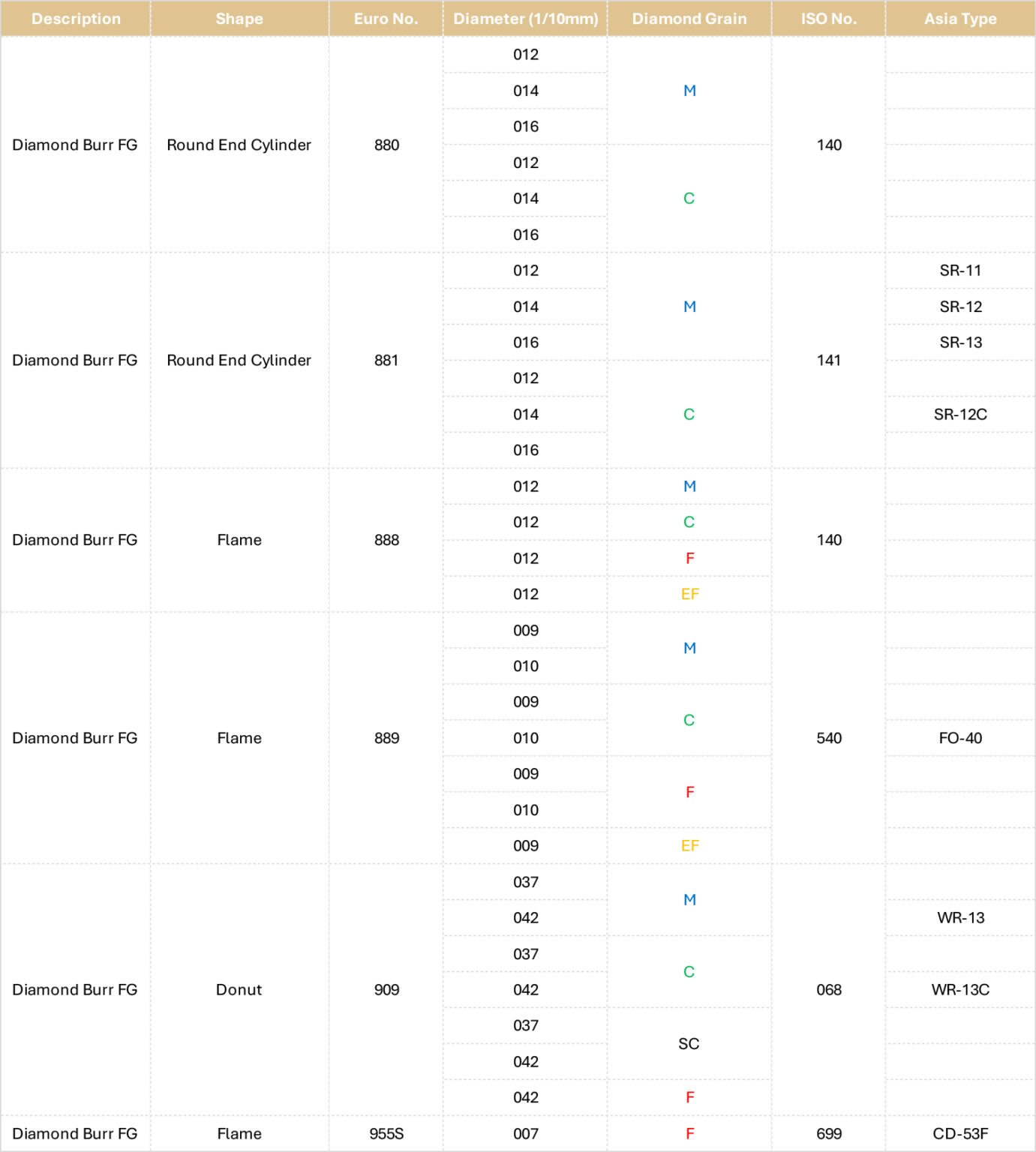Select the Euro No. column header
This screenshot has height=1152, width=1036.
[386, 19]
